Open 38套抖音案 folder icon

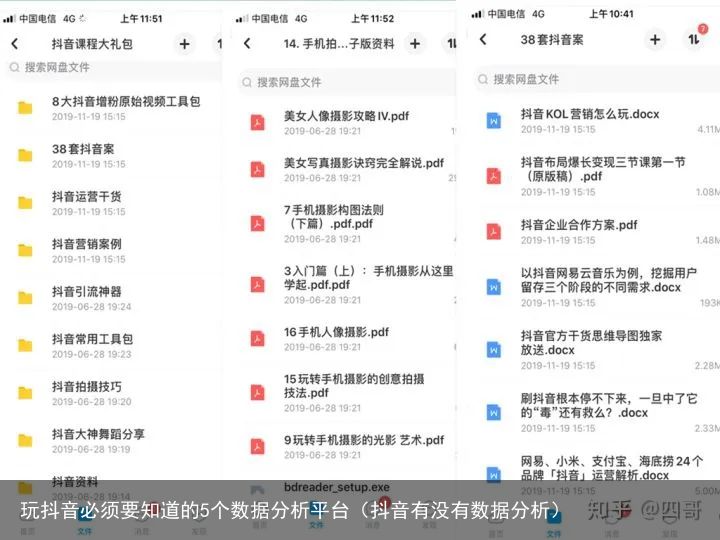click(x=25, y=156)
